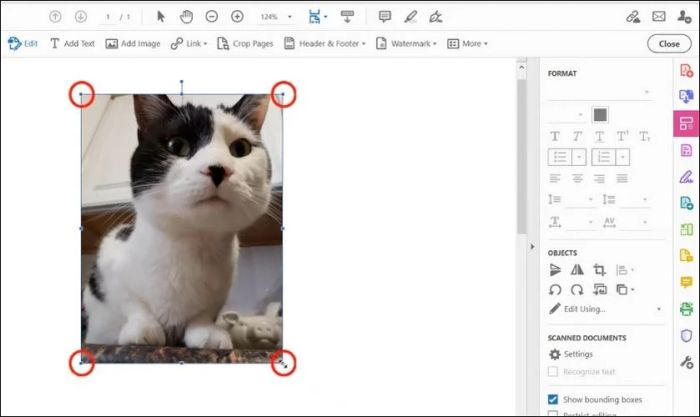
Task: Select the Crop image tool
Action: click(599, 270)
